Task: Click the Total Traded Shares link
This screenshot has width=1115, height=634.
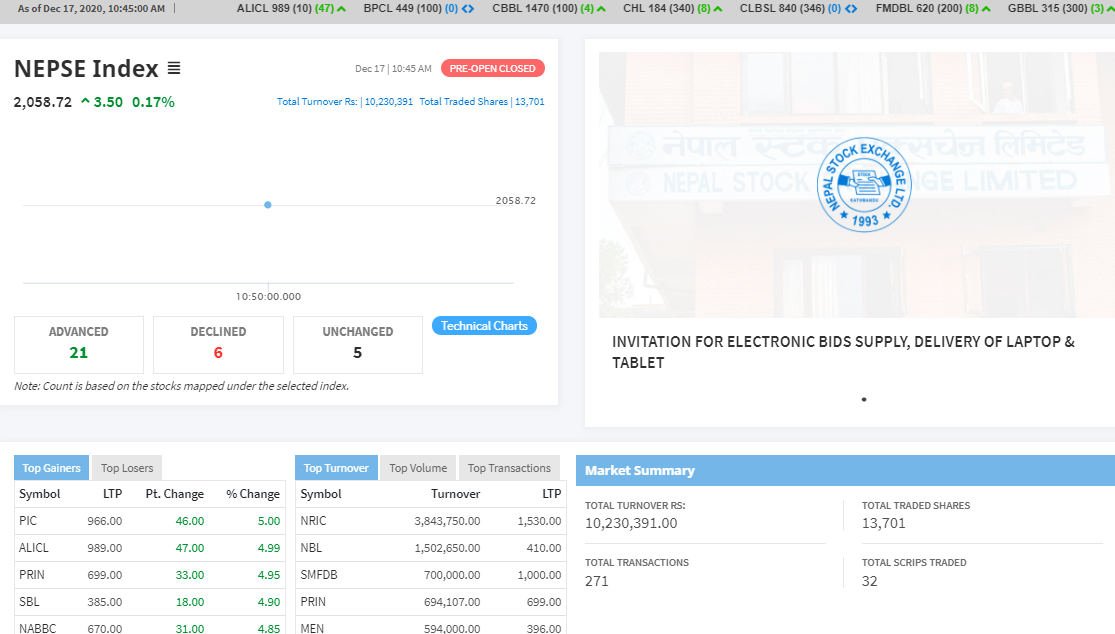Action: coord(482,102)
